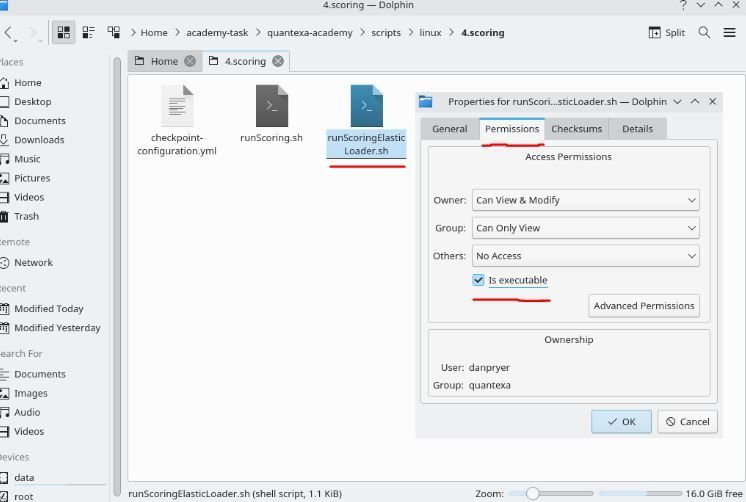Search for Documents in sidebar

coord(39,374)
